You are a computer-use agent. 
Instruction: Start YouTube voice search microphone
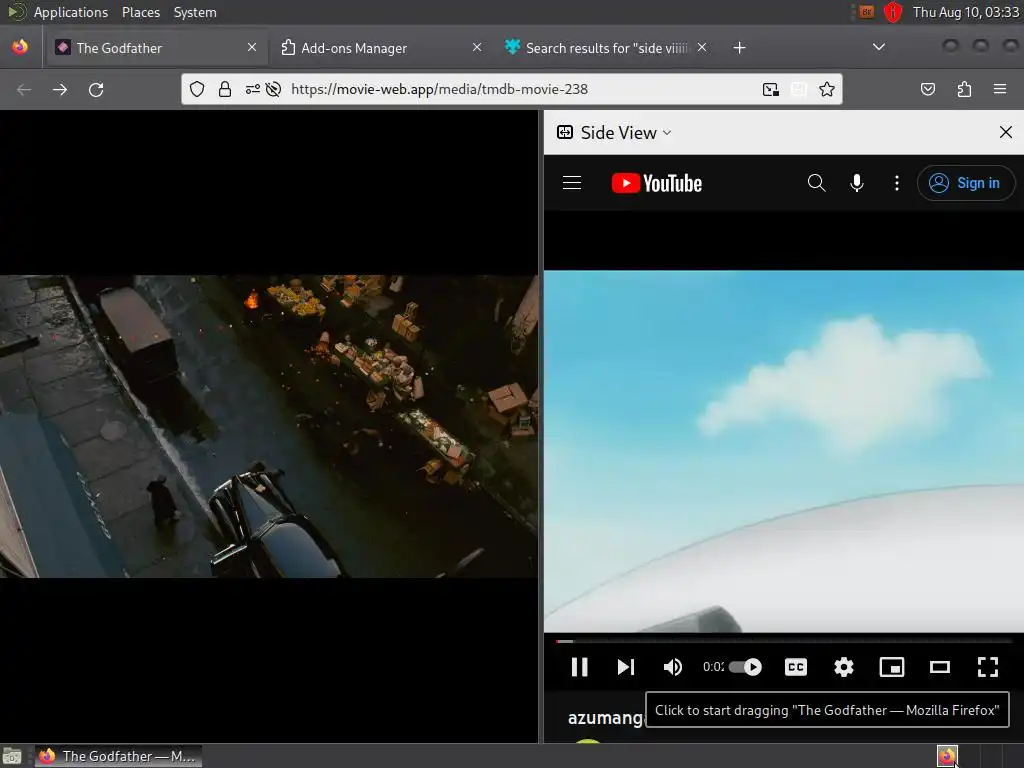click(857, 183)
